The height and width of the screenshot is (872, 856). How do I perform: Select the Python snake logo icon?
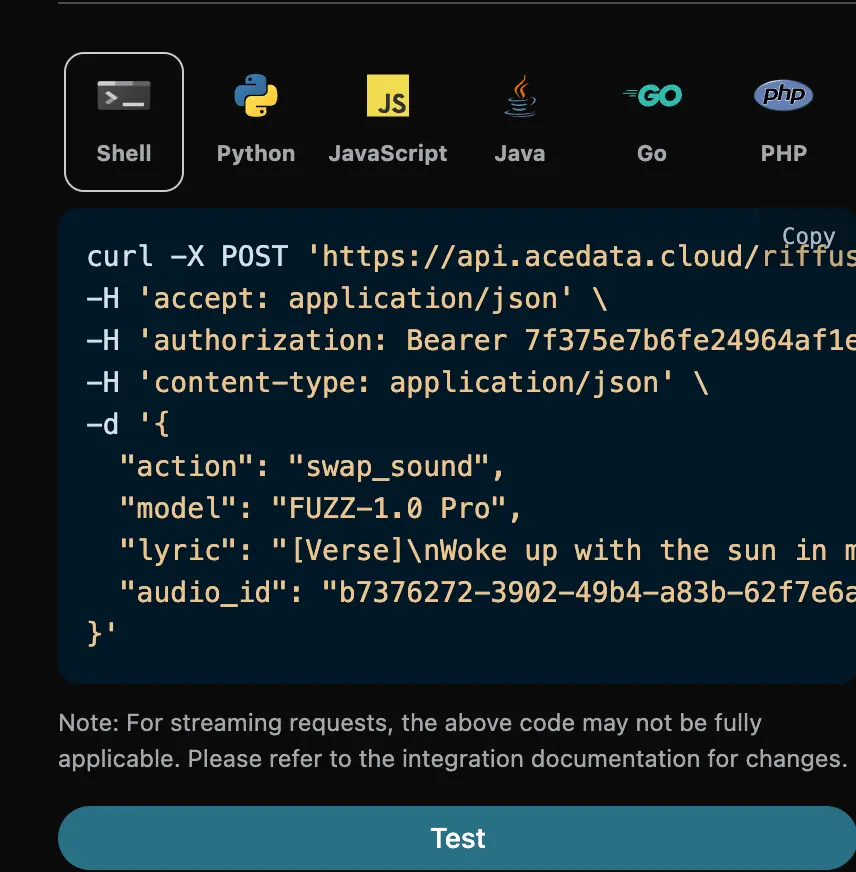[256, 96]
